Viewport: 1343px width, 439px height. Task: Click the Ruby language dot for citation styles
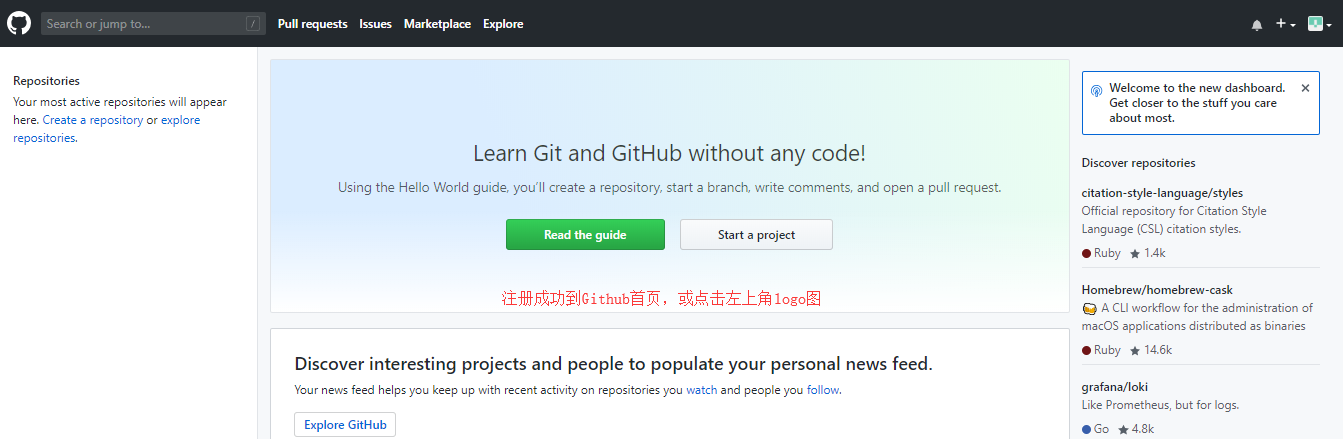tap(1087, 254)
